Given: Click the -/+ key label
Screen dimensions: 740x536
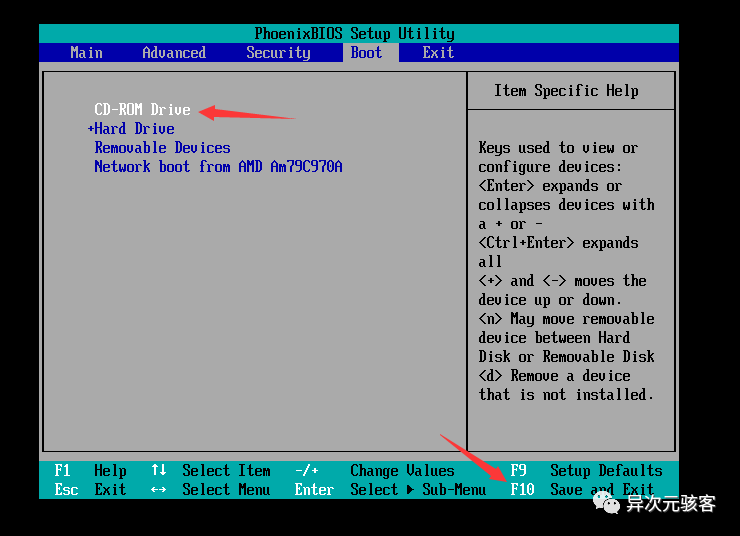Looking at the screenshot, I should [307, 470].
